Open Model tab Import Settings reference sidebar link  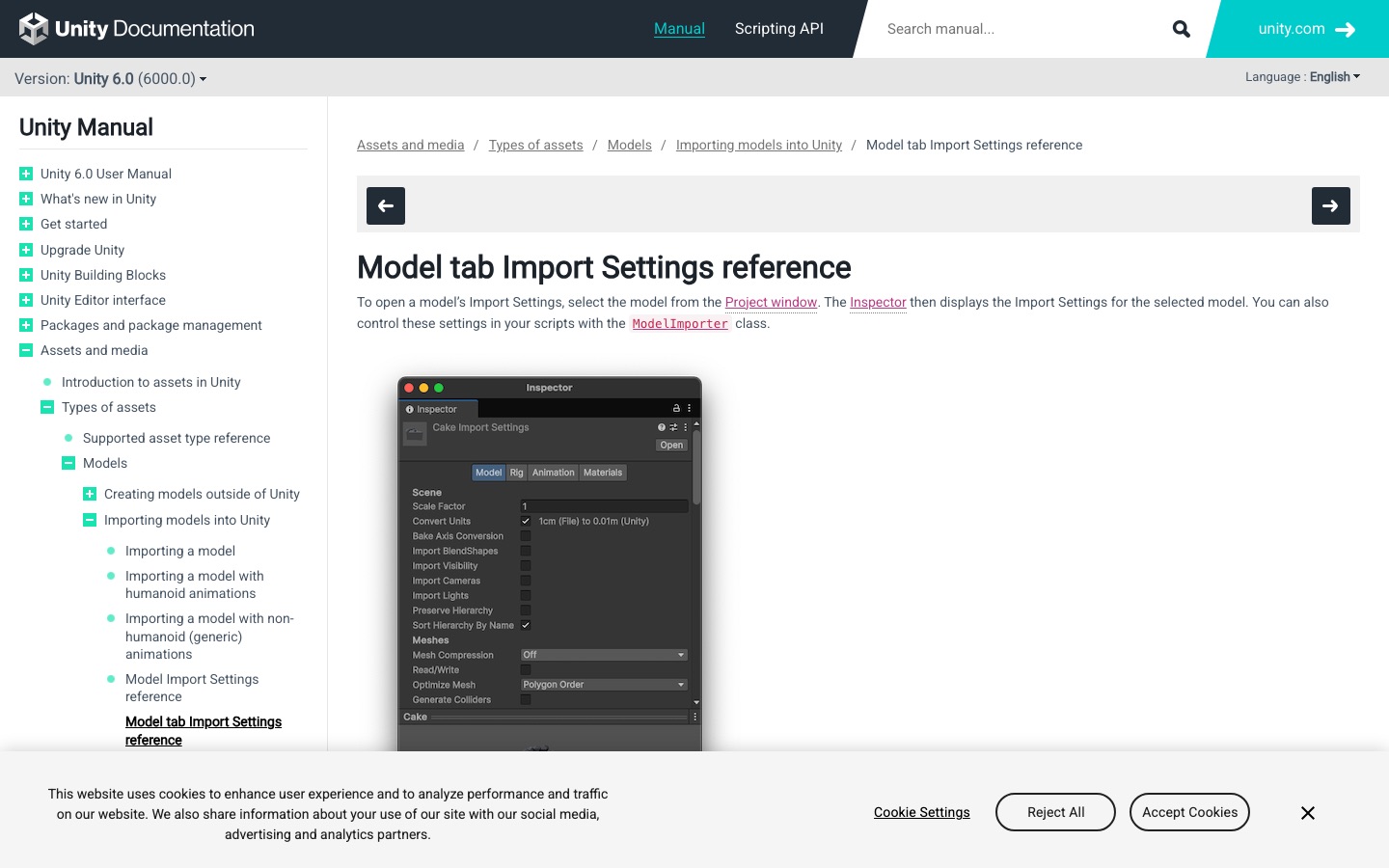(x=204, y=730)
